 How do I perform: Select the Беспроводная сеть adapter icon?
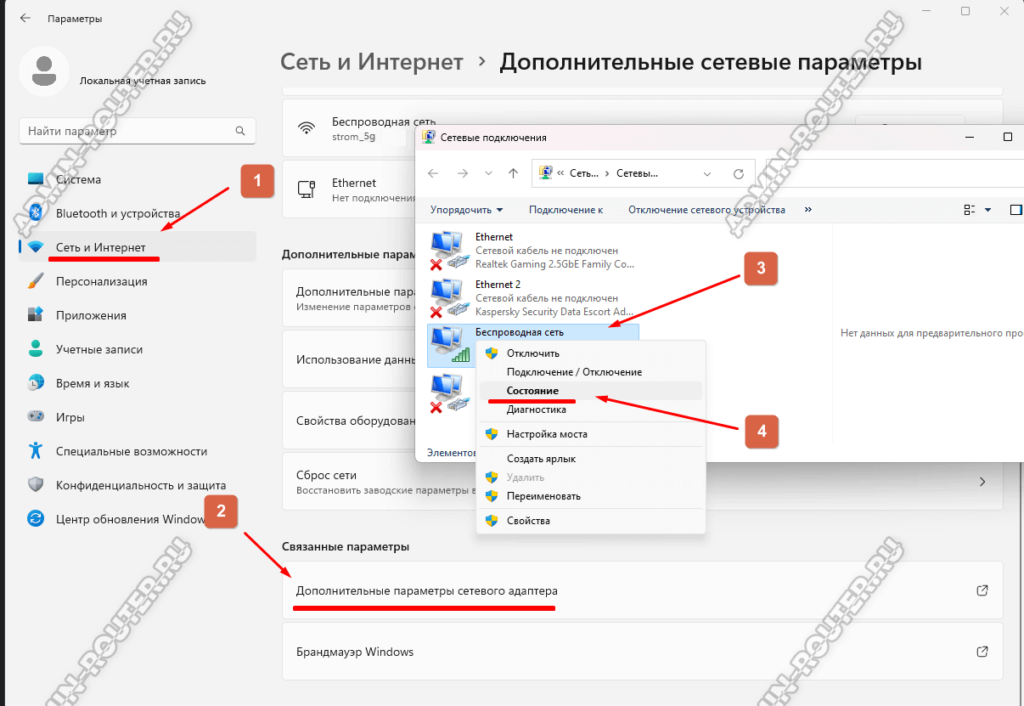click(x=448, y=345)
